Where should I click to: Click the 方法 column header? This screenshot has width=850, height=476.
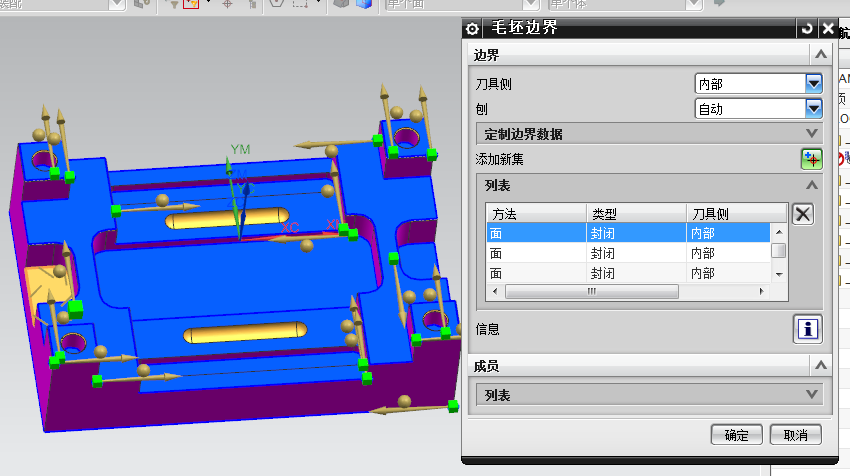click(x=536, y=214)
